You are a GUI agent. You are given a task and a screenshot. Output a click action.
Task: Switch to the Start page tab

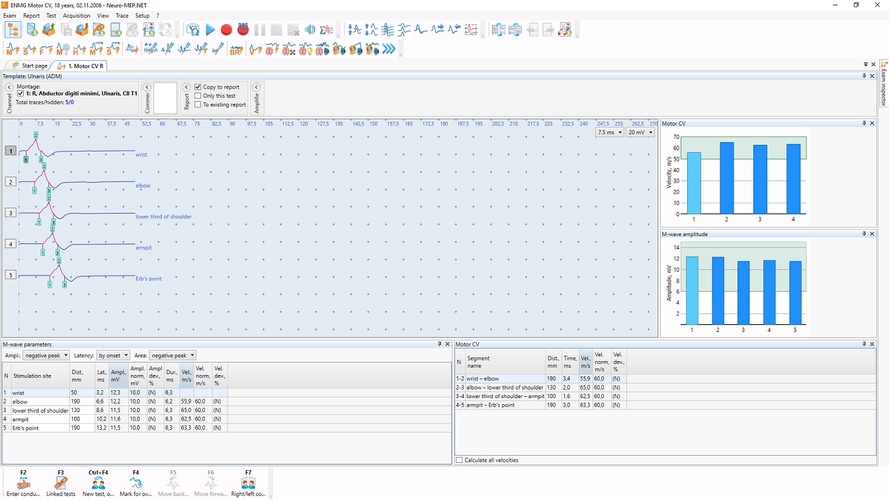(x=29, y=66)
